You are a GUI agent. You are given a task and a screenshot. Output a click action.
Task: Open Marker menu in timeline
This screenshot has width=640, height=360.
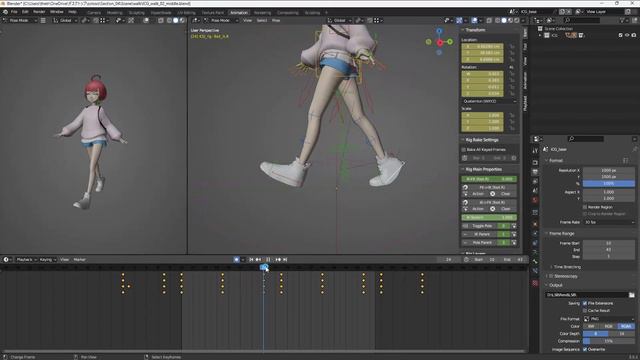coord(80,260)
